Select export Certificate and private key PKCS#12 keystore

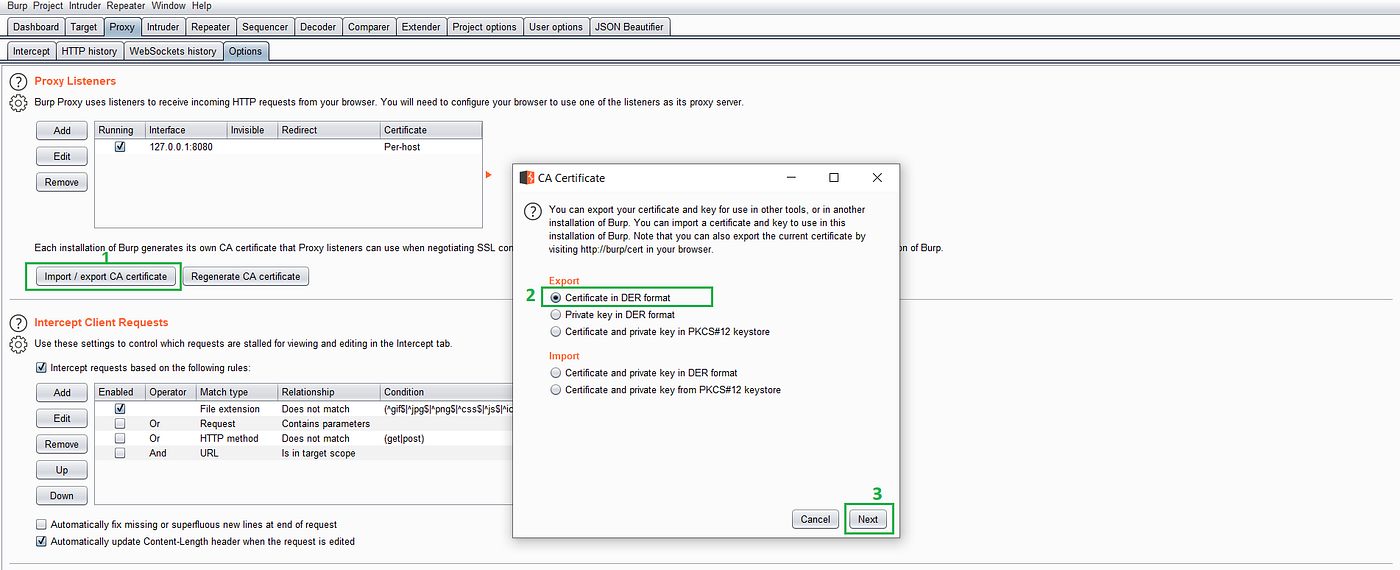click(x=556, y=331)
